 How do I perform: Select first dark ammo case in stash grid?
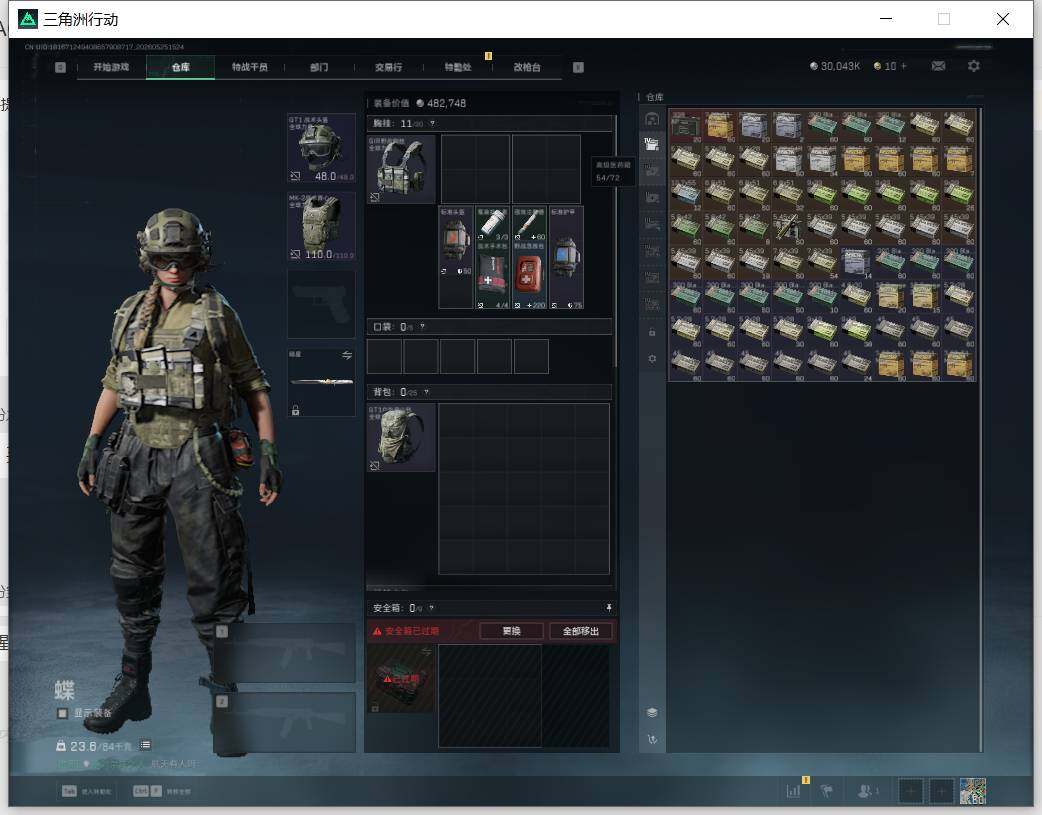pyautogui.click(x=686, y=126)
